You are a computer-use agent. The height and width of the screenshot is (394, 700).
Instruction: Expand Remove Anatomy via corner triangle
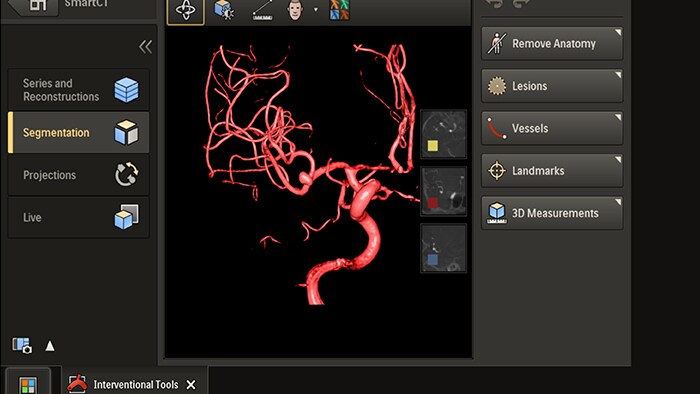(x=618, y=32)
